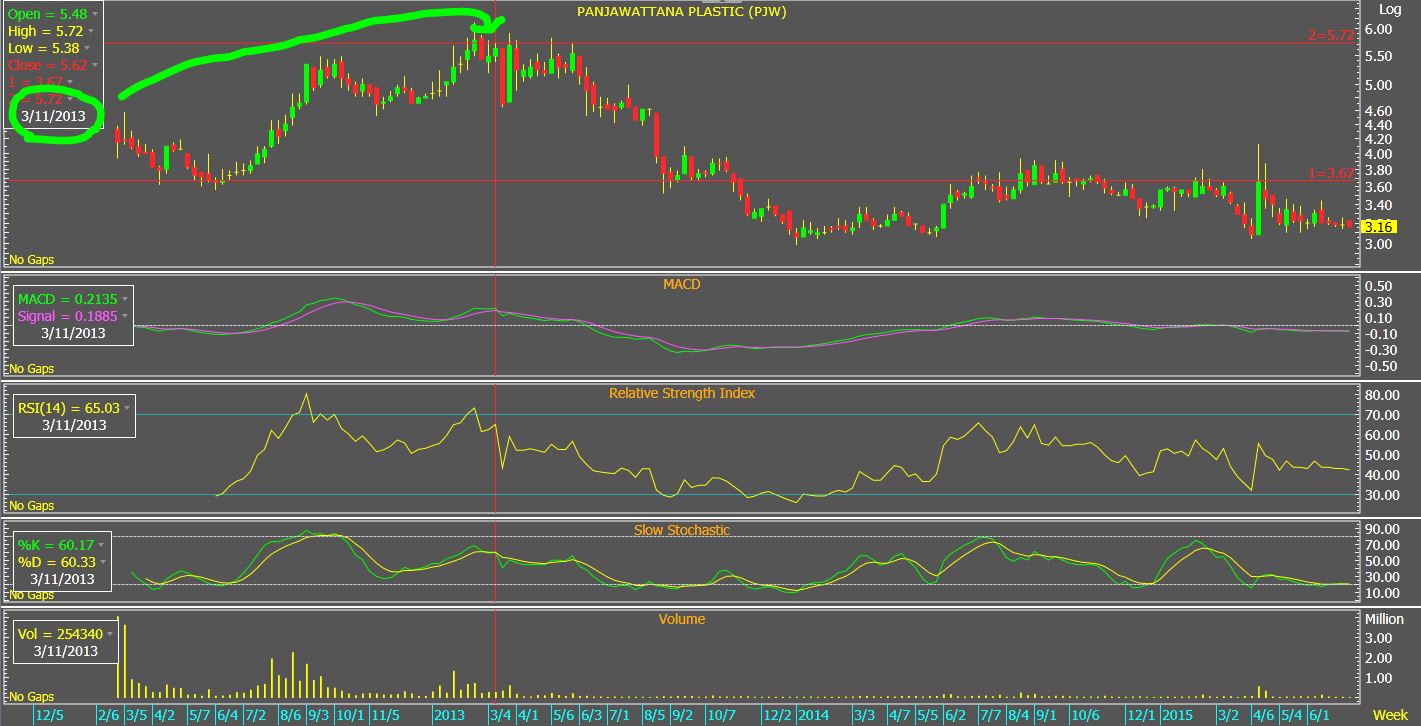Image resolution: width=1421 pixels, height=726 pixels.
Task: Click the 2014 label on the date axis
Action: [813, 715]
